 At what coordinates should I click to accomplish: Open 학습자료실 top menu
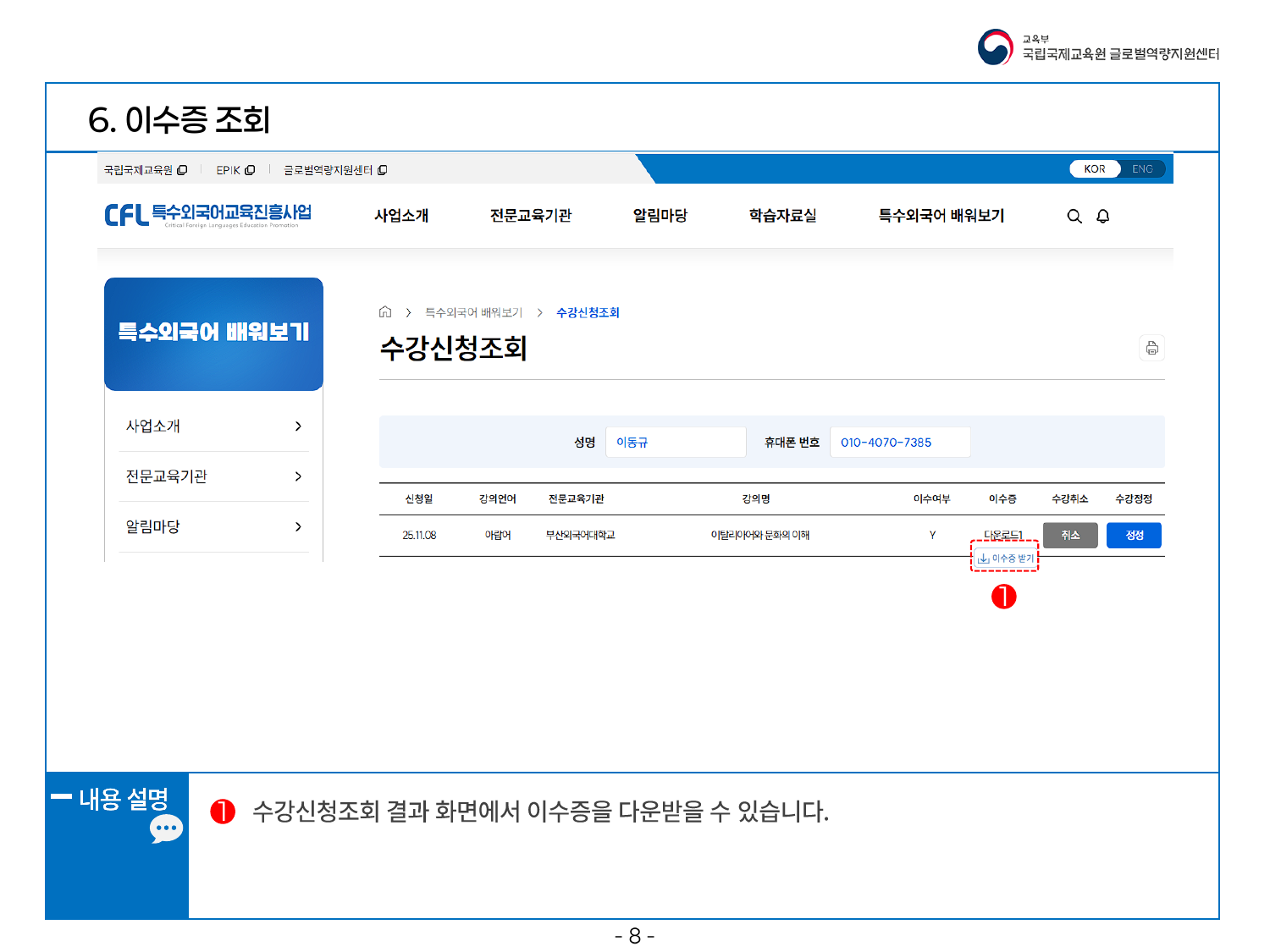[x=782, y=216]
